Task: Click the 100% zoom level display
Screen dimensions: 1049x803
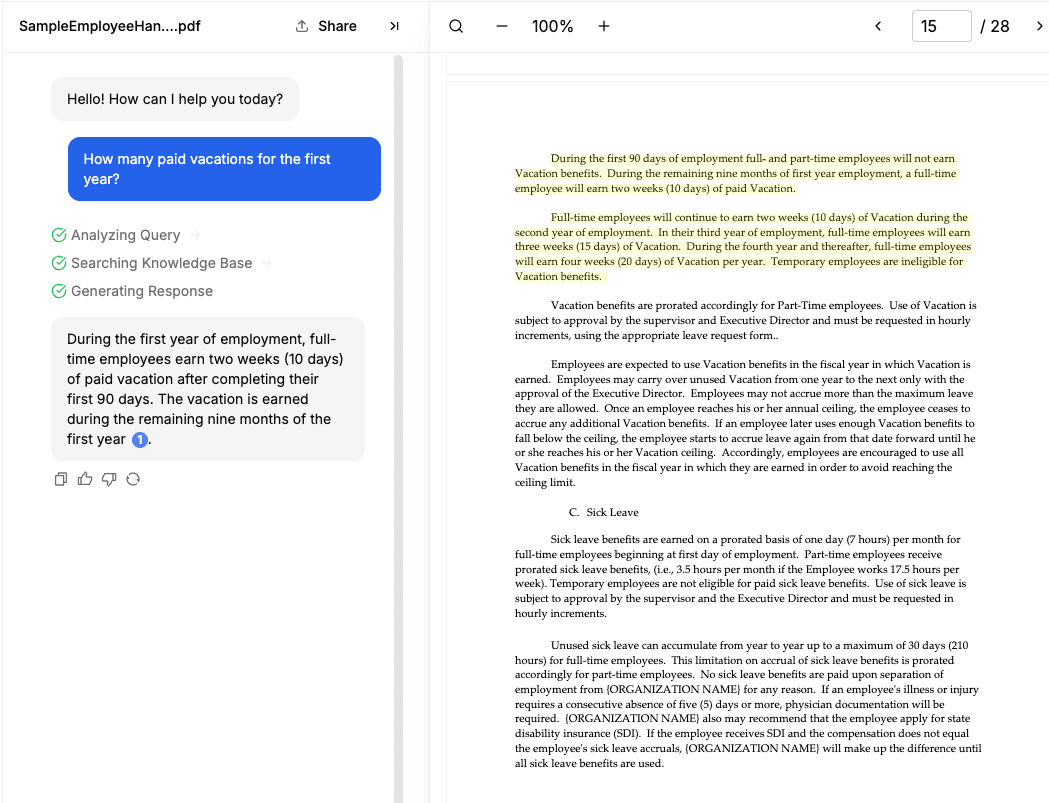Action: coord(552,26)
